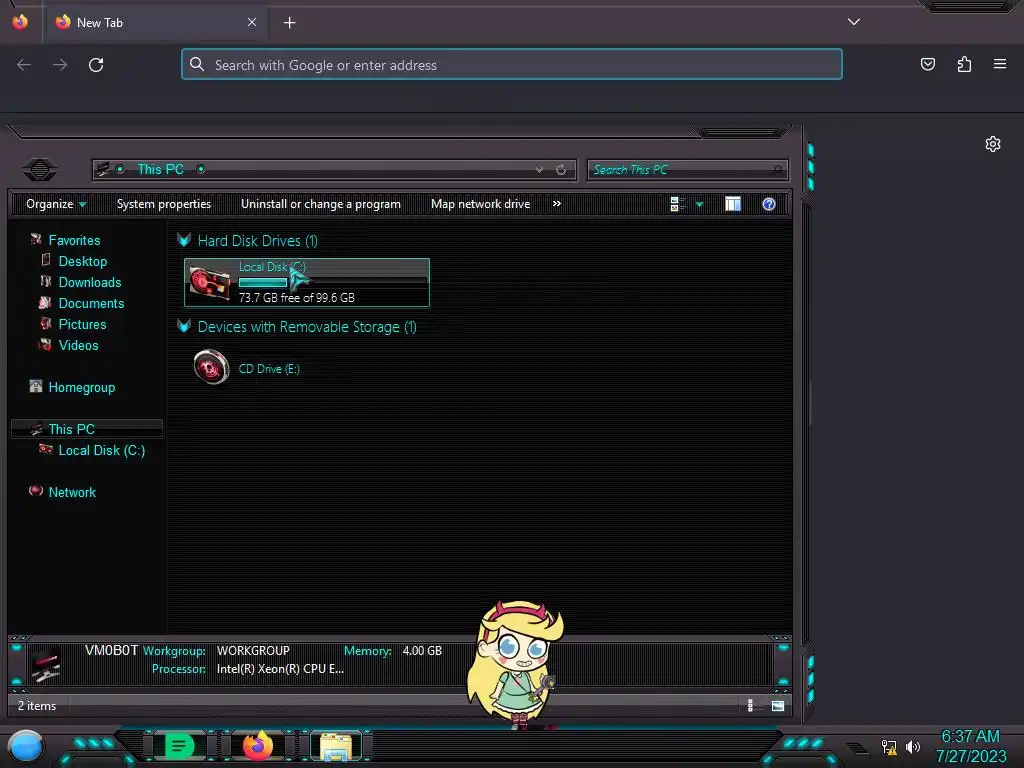
Task: Click volume speaker tray icon
Action: [912, 746]
